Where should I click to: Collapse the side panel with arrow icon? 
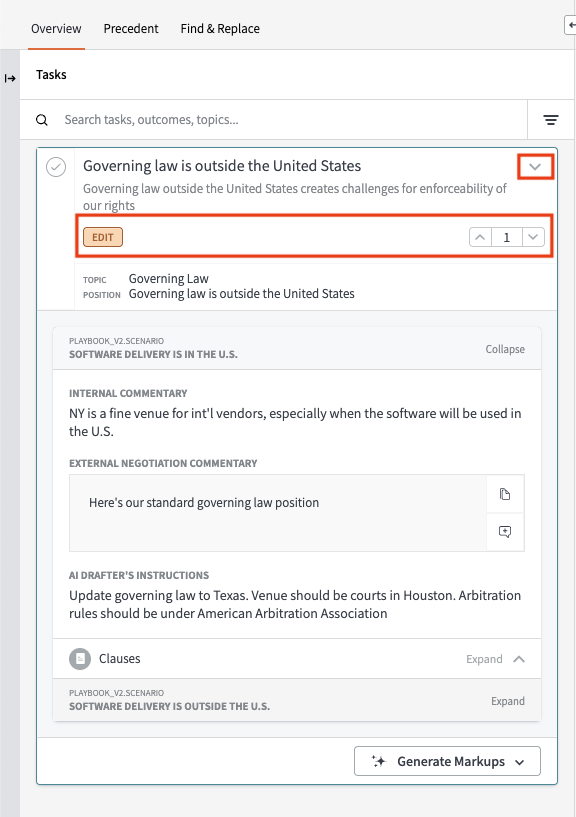10,79
